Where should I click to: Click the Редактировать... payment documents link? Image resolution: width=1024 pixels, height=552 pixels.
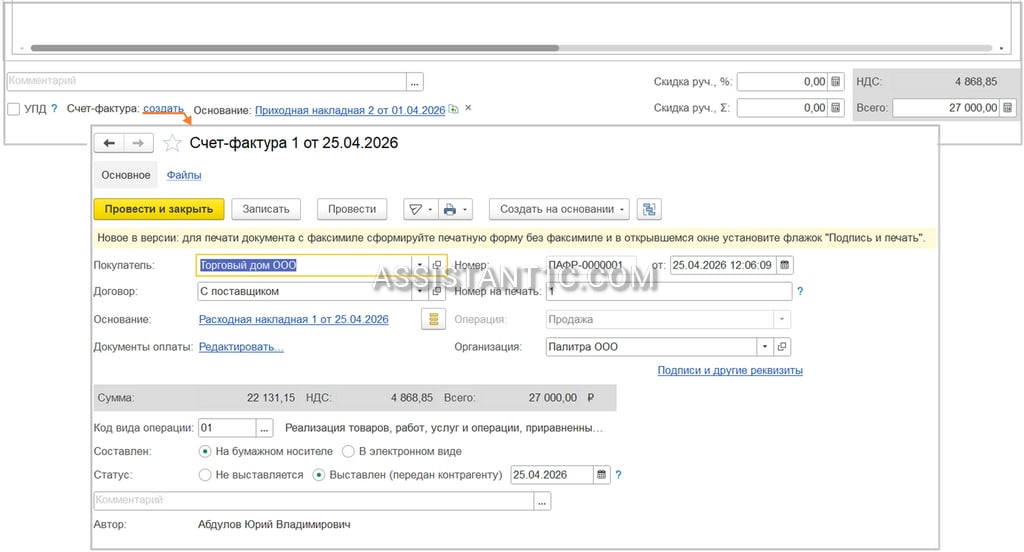[241, 347]
